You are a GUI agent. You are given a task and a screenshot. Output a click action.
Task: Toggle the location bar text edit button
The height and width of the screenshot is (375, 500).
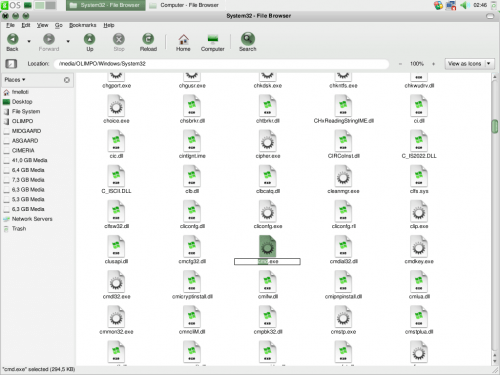tap(11, 63)
